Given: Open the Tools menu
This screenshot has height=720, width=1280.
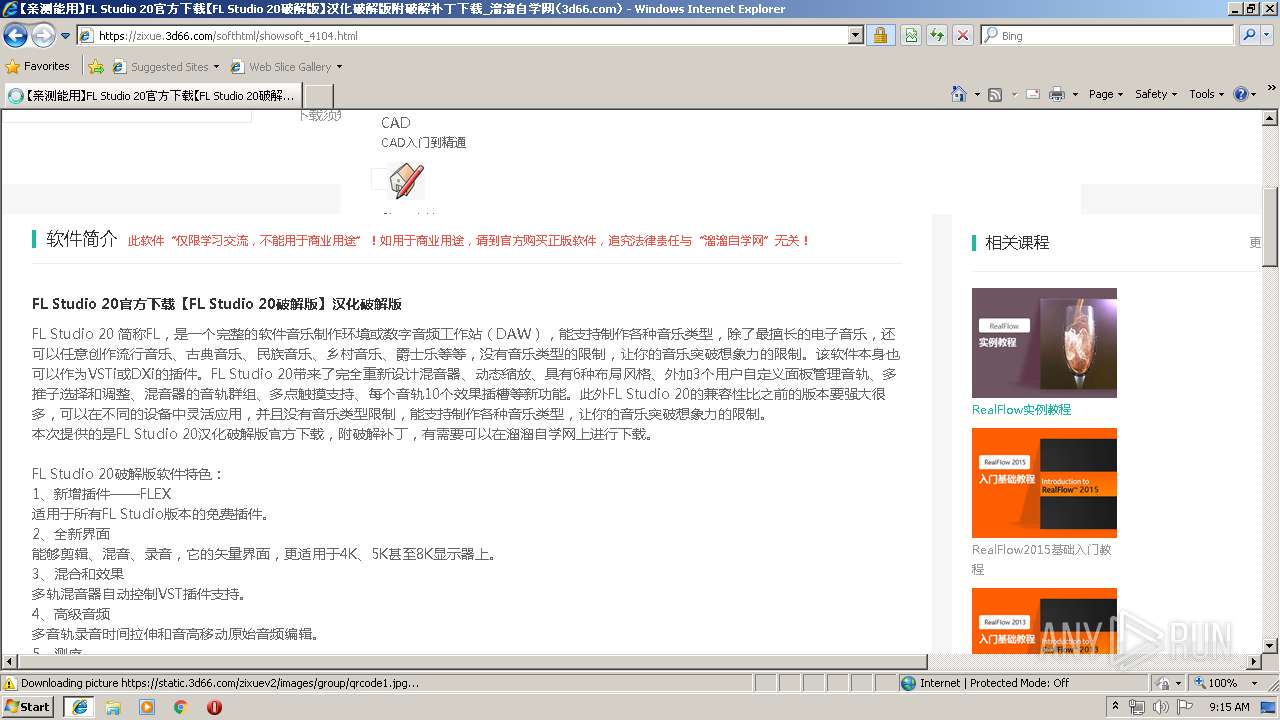Looking at the screenshot, I should click(x=1207, y=94).
